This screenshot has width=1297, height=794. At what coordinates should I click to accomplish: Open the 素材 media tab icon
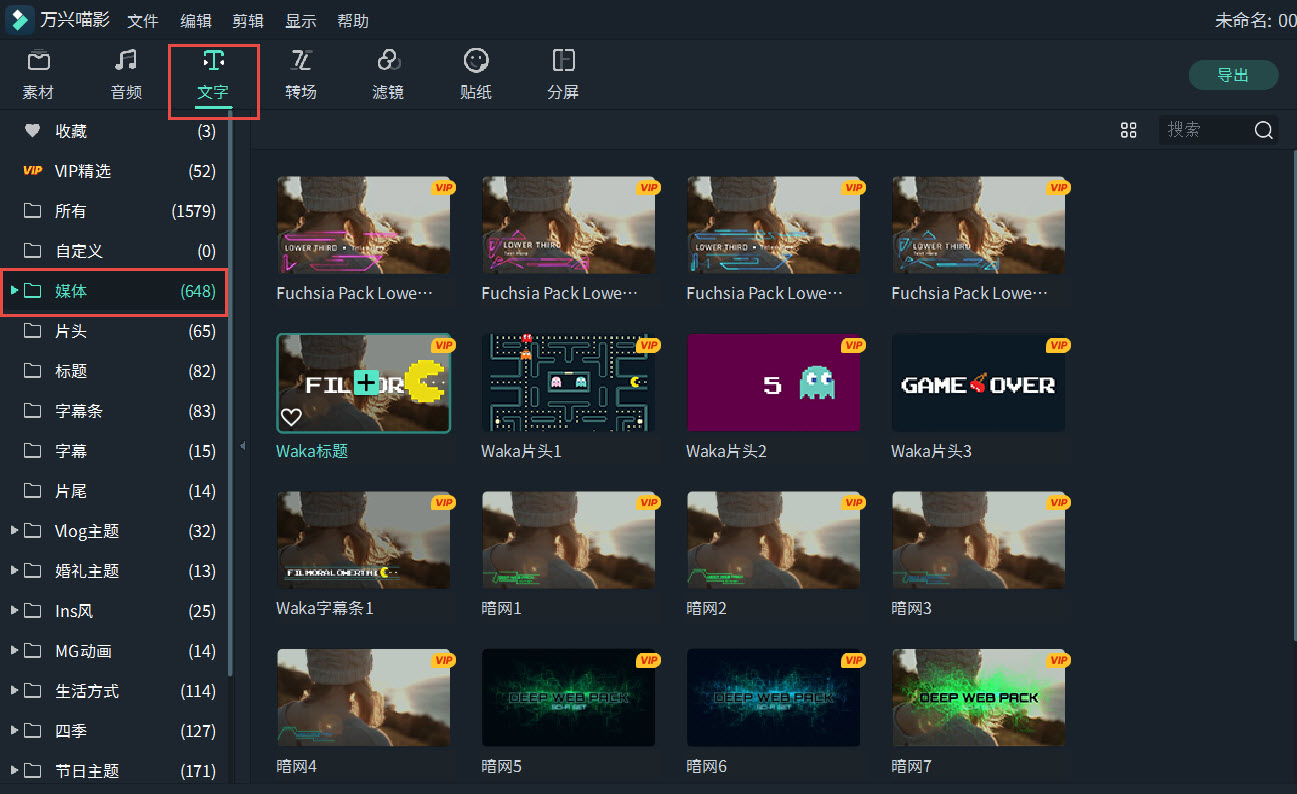[x=38, y=62]
